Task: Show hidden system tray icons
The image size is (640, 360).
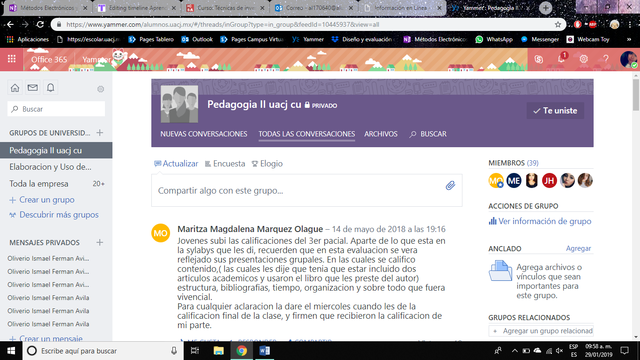Action: [x=514, y=351]
